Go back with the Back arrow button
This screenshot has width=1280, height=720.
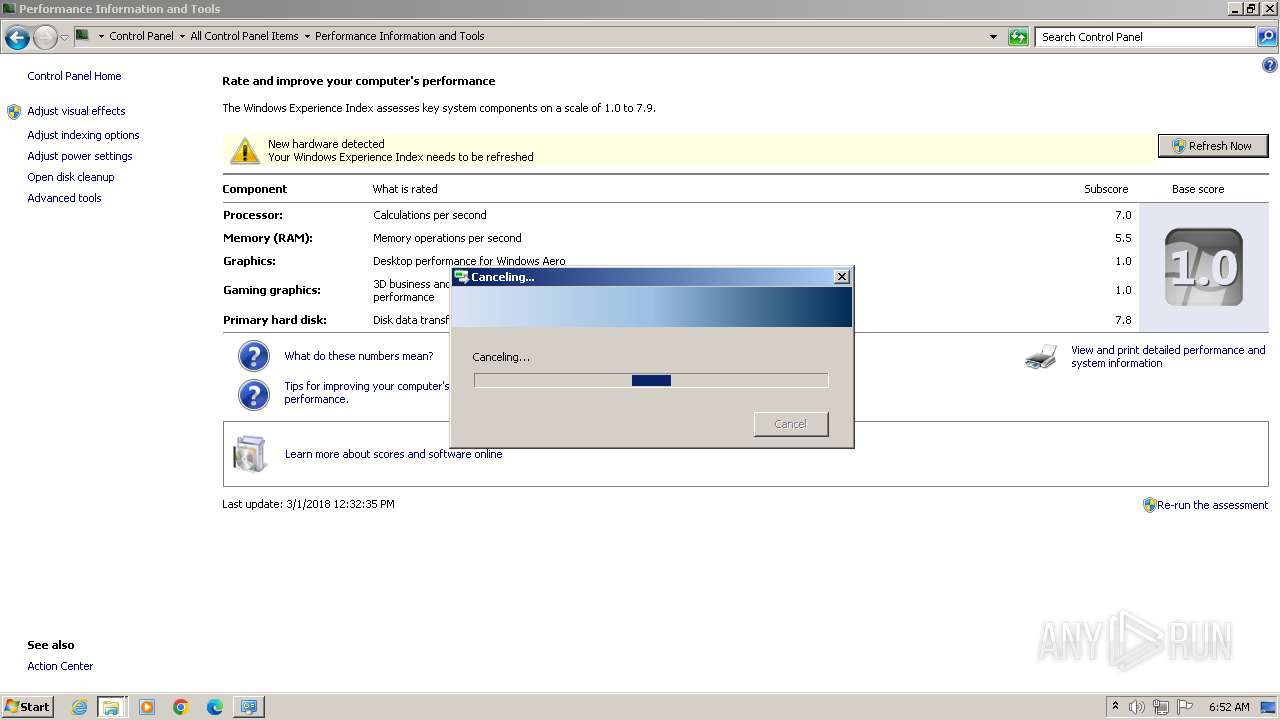(17, 38)
